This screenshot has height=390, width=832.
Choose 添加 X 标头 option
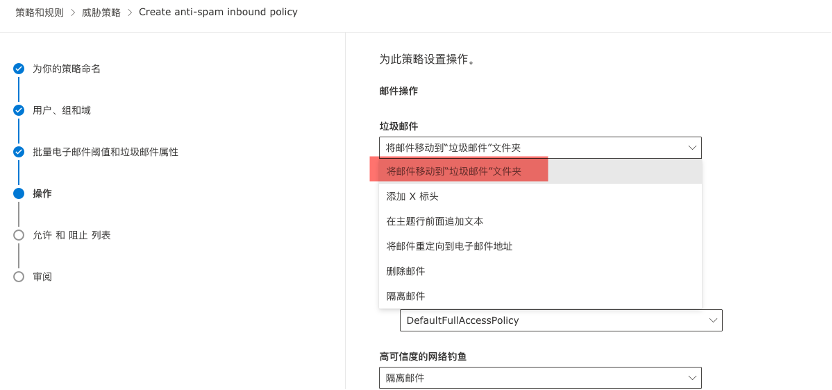pyautogui.click(x=540, y=196)
